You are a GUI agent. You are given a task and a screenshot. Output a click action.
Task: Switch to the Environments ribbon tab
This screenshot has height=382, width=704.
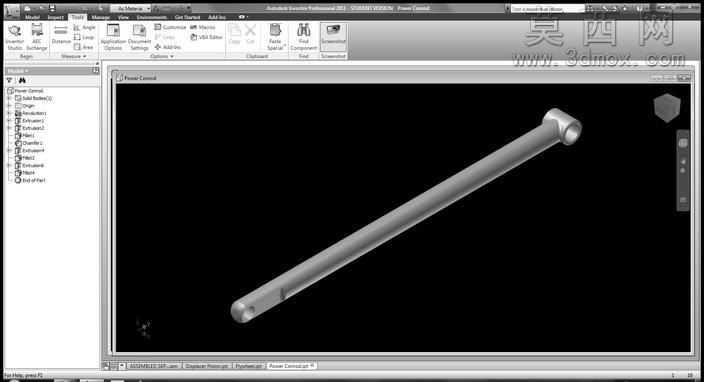click(x=152, y=17)
